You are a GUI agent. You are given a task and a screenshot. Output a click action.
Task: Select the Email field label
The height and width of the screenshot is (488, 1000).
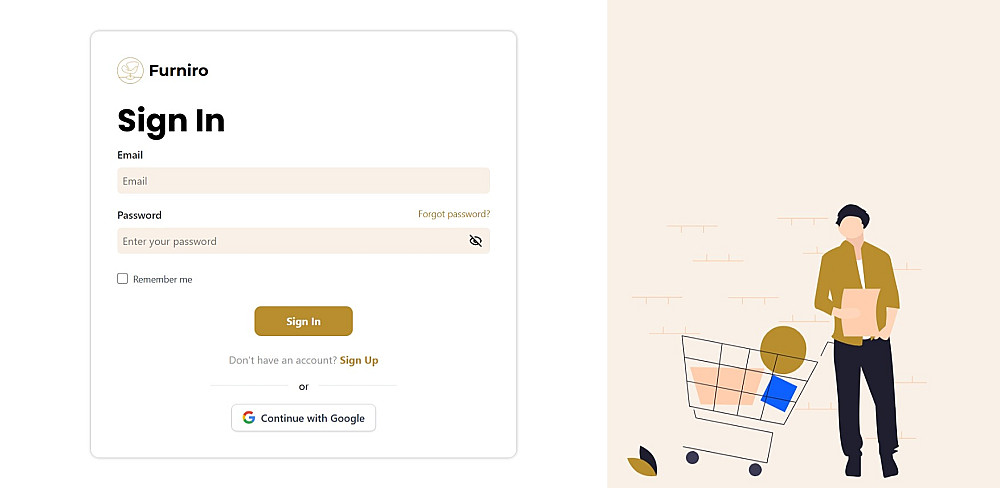130,155
